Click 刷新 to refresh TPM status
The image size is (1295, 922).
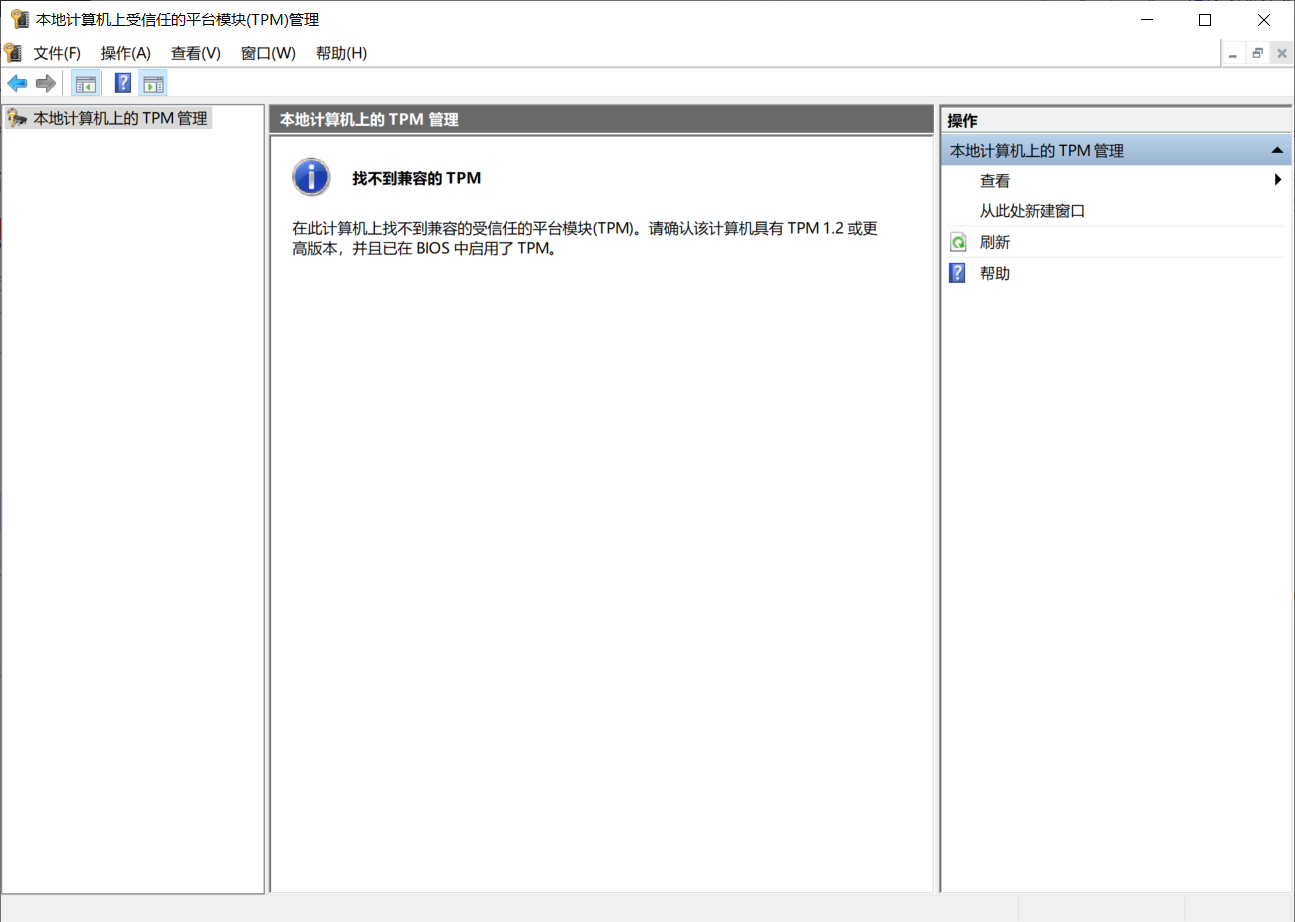tap(995, 241)
